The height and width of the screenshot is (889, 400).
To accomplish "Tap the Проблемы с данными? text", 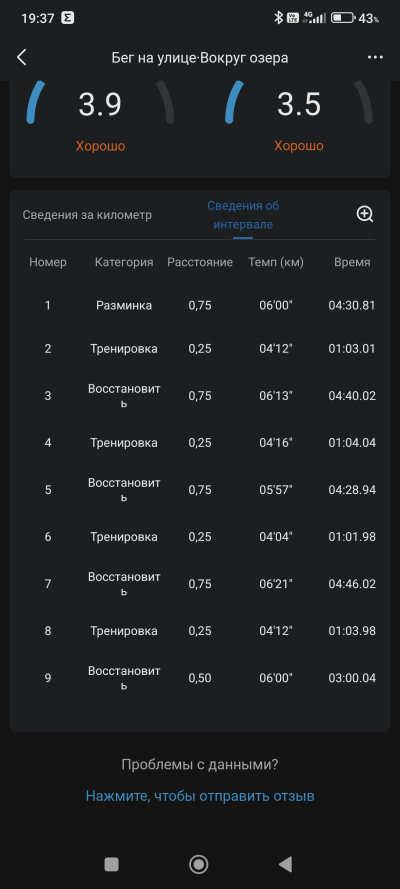I will 200,765.
